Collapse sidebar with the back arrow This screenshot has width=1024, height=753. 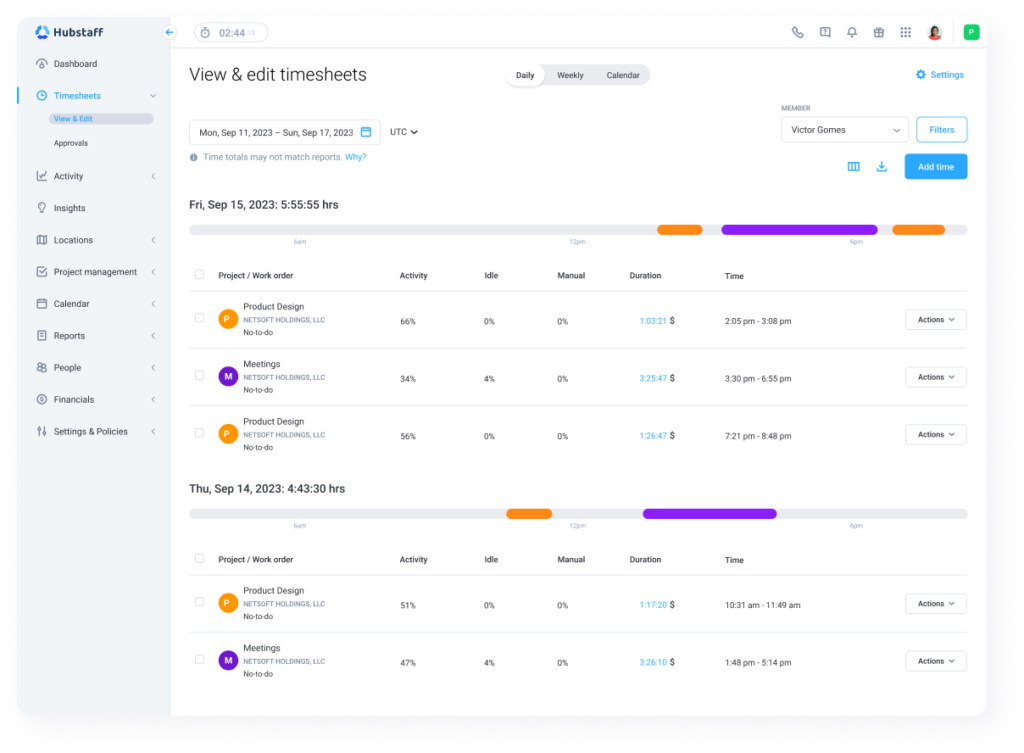click(169, 32)
